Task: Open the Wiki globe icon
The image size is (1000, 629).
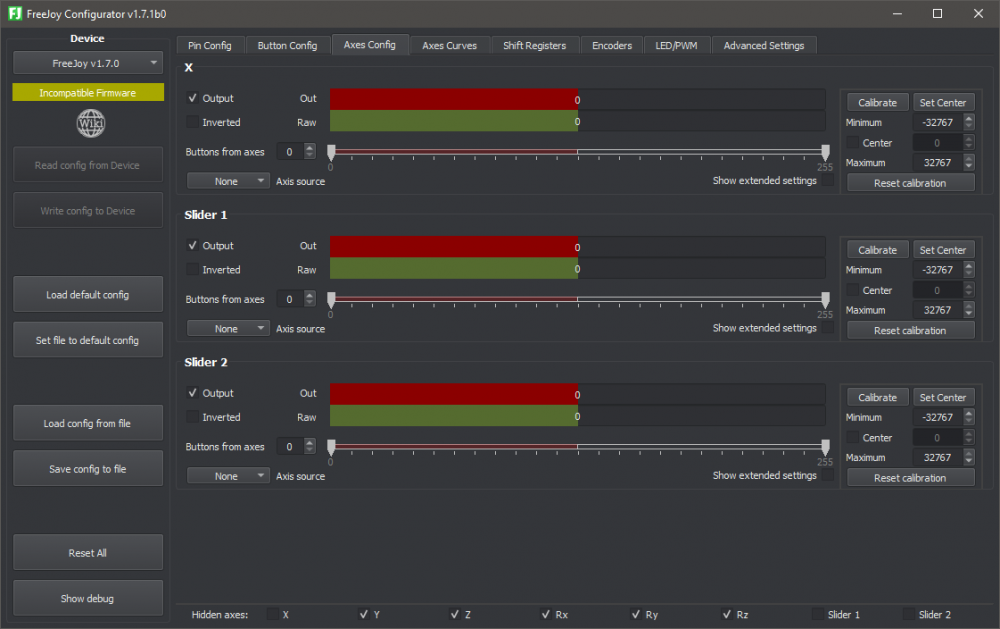Action: coord(90,123)
